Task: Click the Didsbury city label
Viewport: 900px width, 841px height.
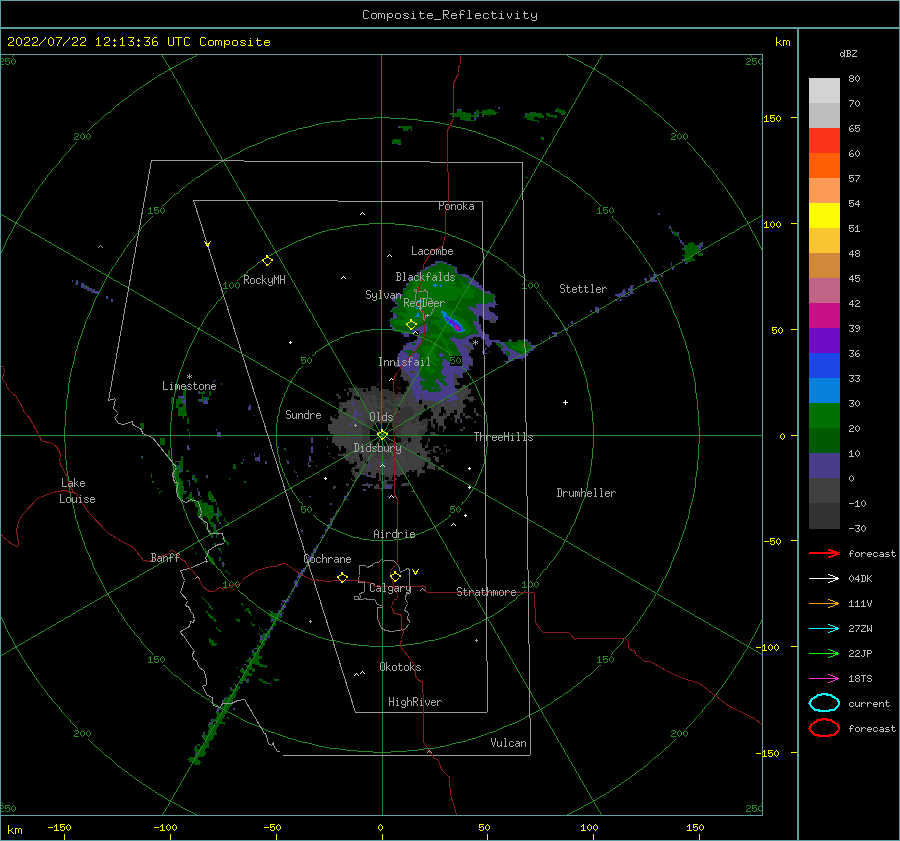Action: click(377, 448)
